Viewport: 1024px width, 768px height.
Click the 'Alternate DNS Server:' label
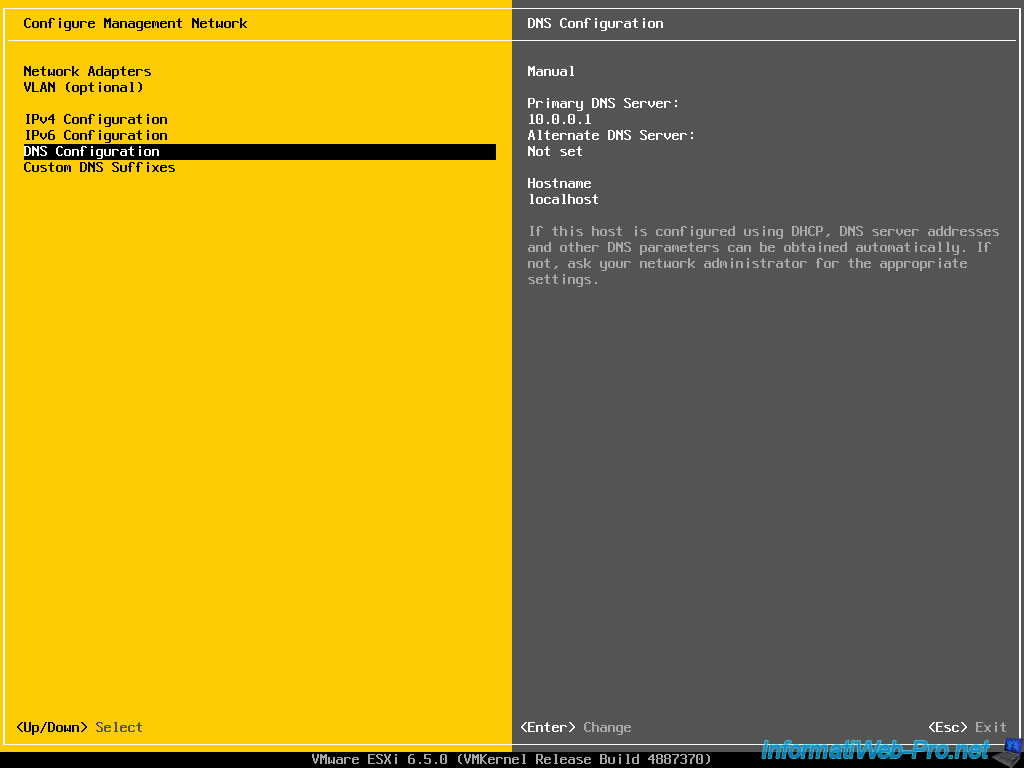point(611,135)
